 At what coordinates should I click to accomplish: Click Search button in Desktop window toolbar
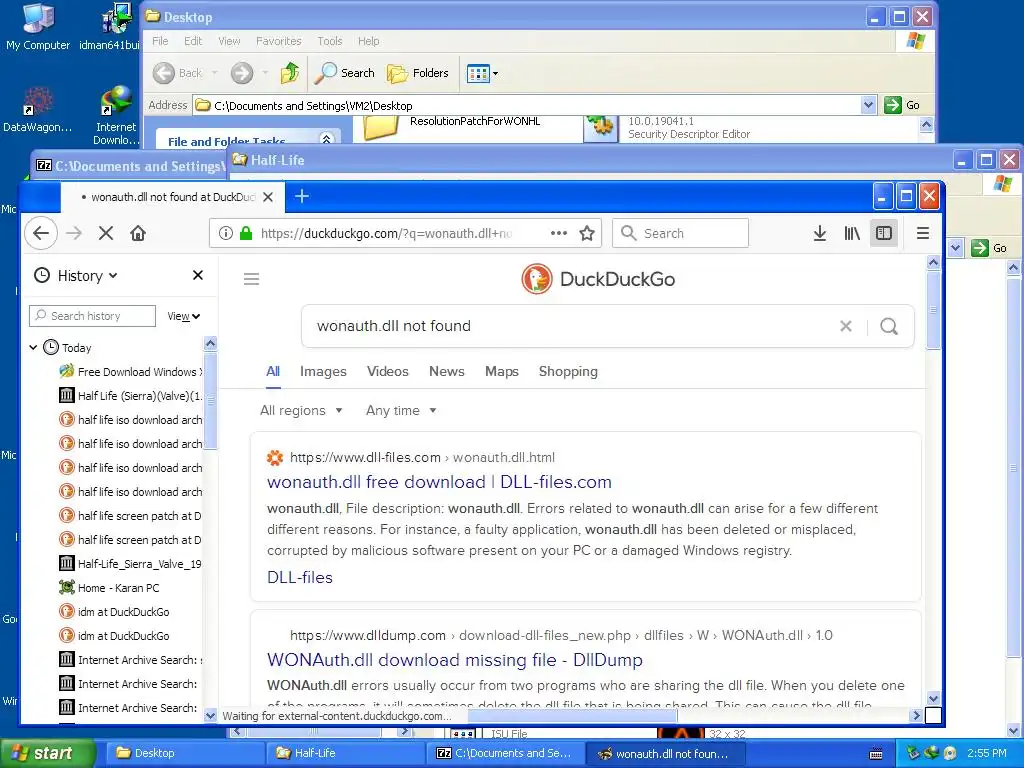pyautogui.click(x=344, y=73)
